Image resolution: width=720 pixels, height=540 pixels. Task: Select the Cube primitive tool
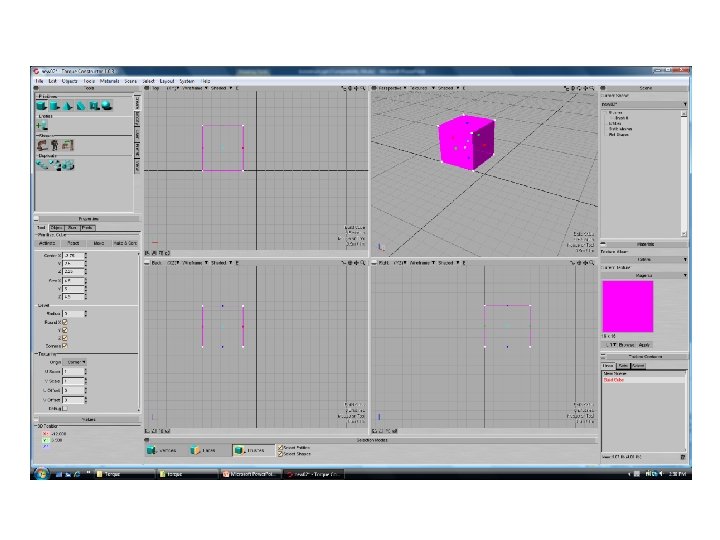42,106
